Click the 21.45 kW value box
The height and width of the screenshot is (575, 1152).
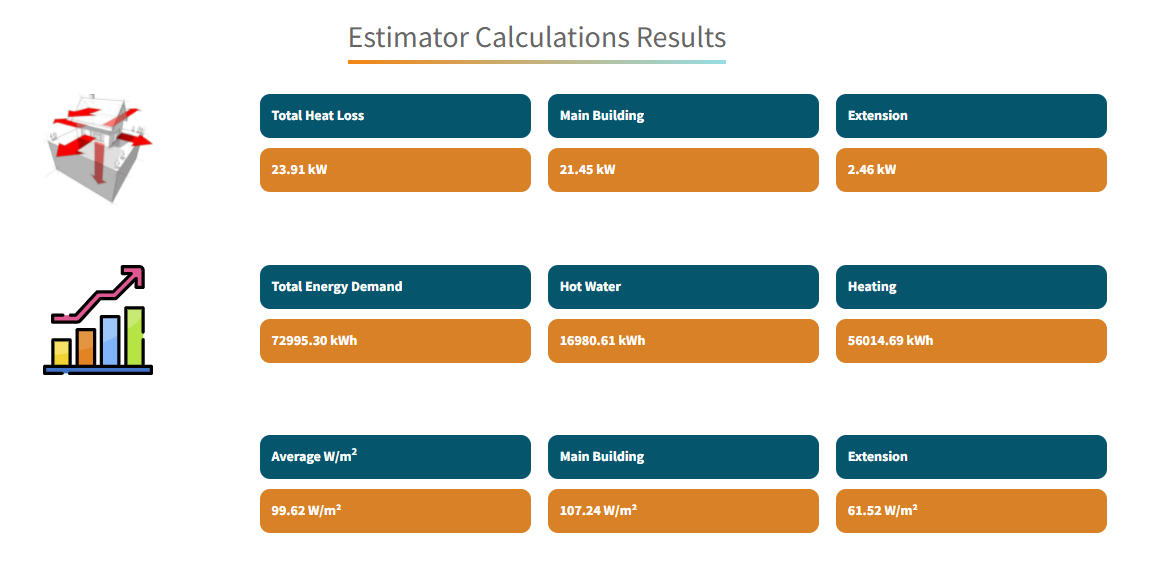tap(683, 170)
